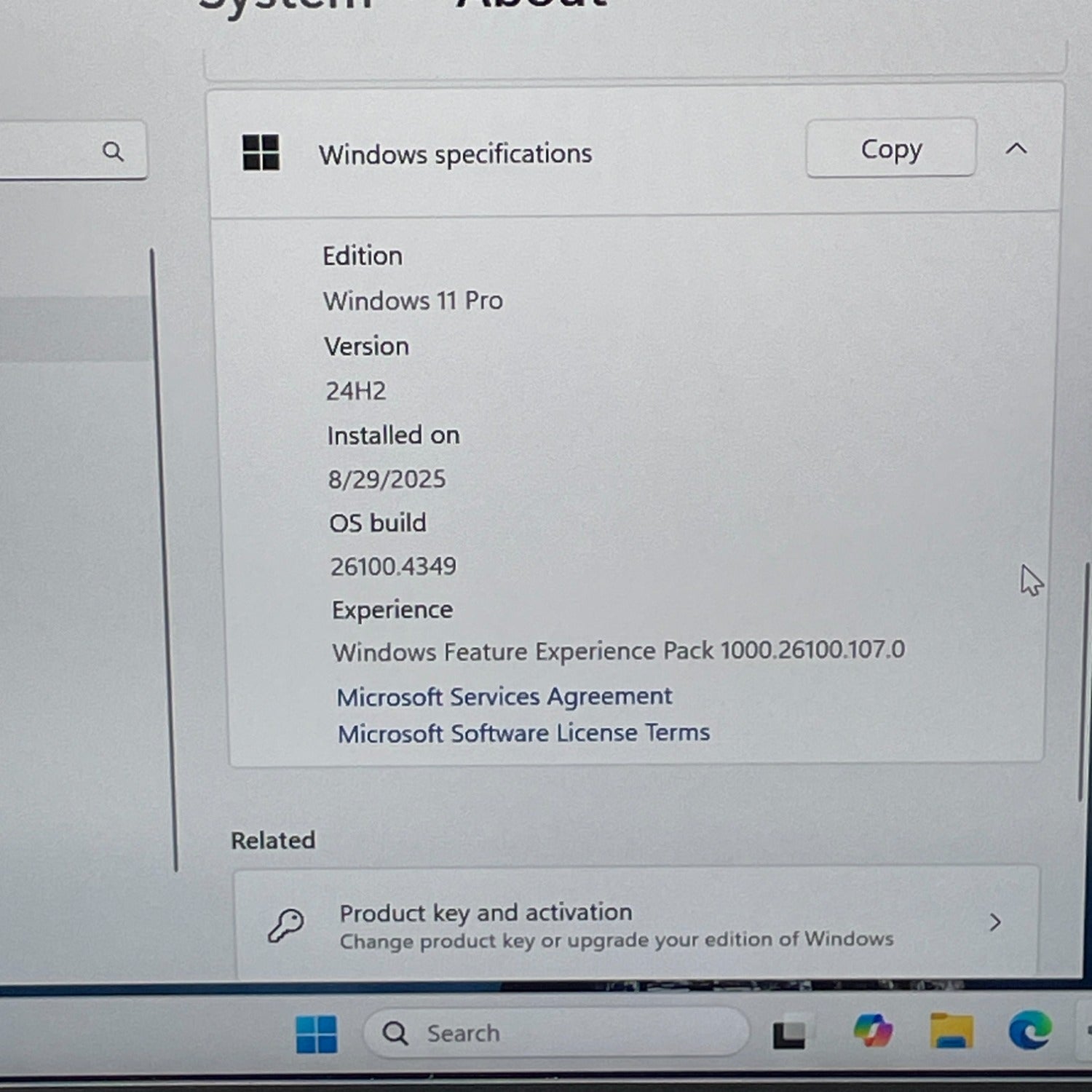Screen dimensions: 1092x1092
Task: Click the Windows specifications header title
Action: tap(455, 154)
